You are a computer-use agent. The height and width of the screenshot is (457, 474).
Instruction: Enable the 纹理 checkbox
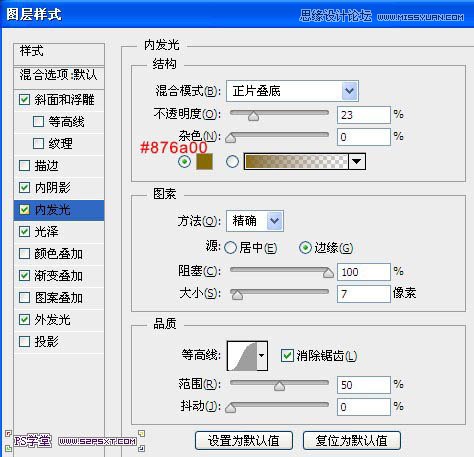[38, 143]
